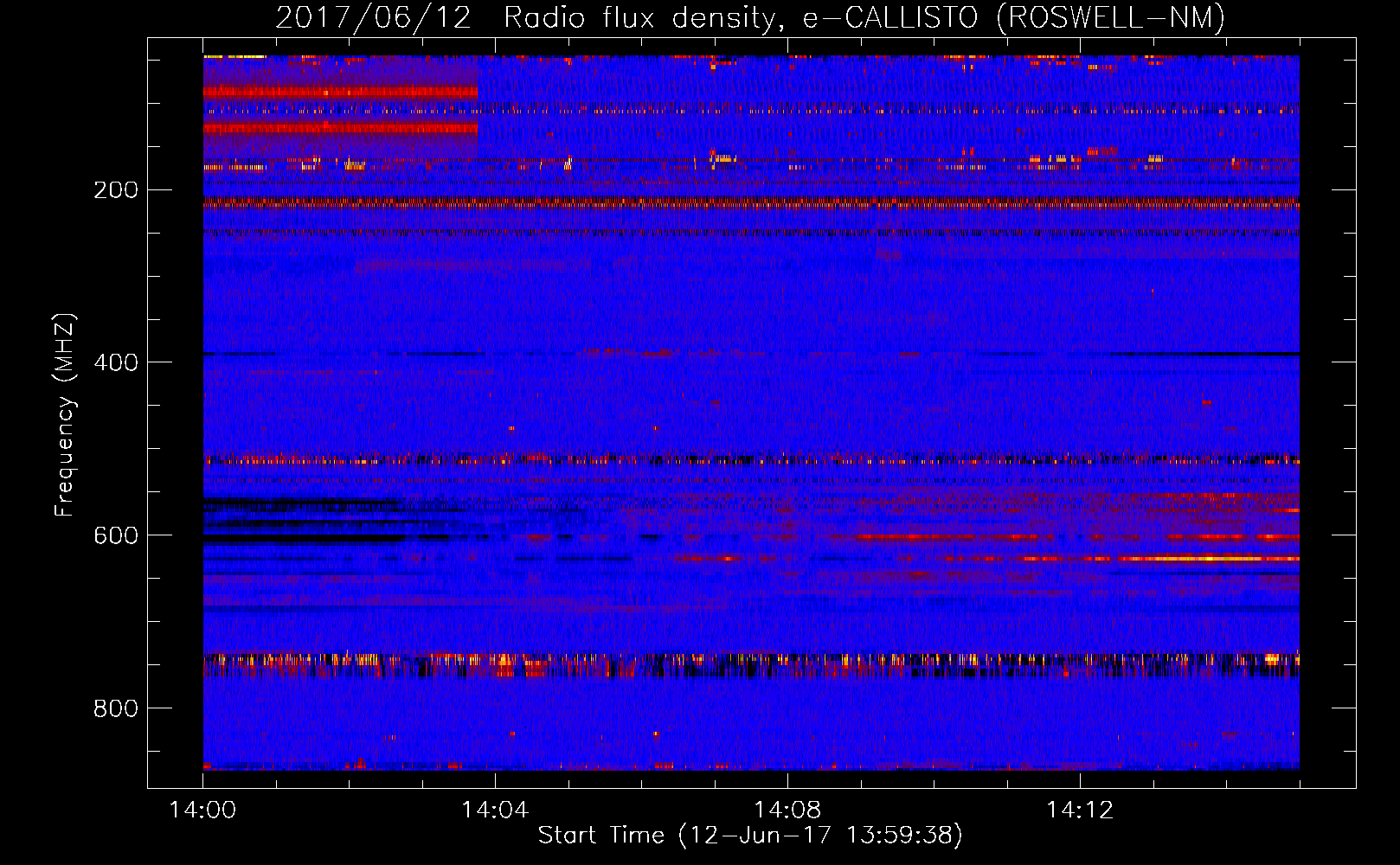1400x865 pixels.
Task: Click the 'Start Time (12-Jun-17 13:59:38)' label
Action: point(750,836)
